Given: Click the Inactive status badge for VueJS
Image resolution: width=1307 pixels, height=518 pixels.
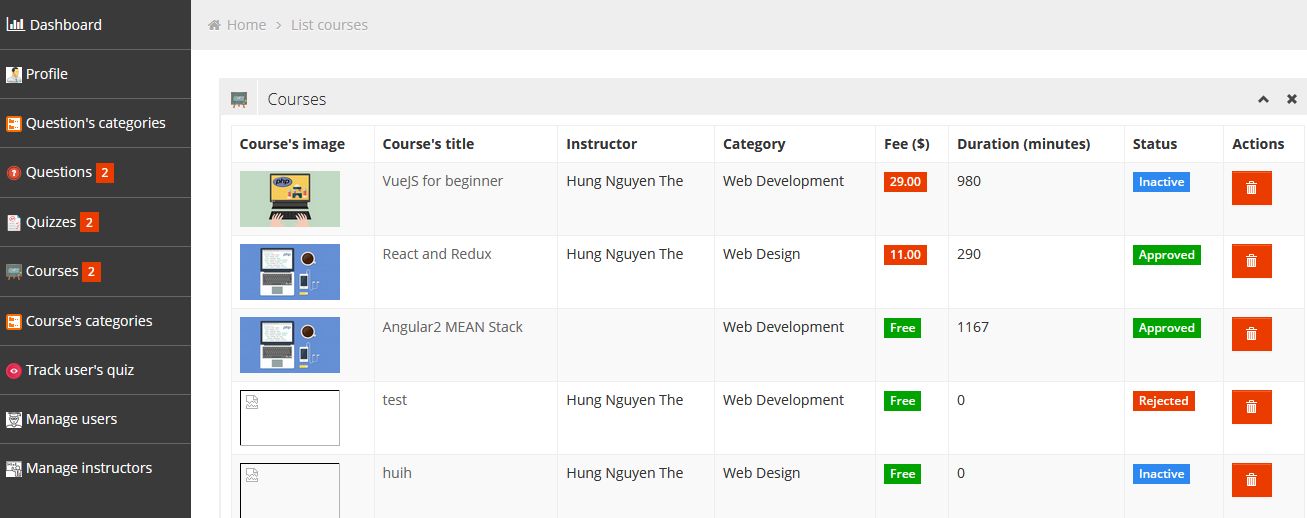Looking at the screenshot, I should [x=1161, y=182].
